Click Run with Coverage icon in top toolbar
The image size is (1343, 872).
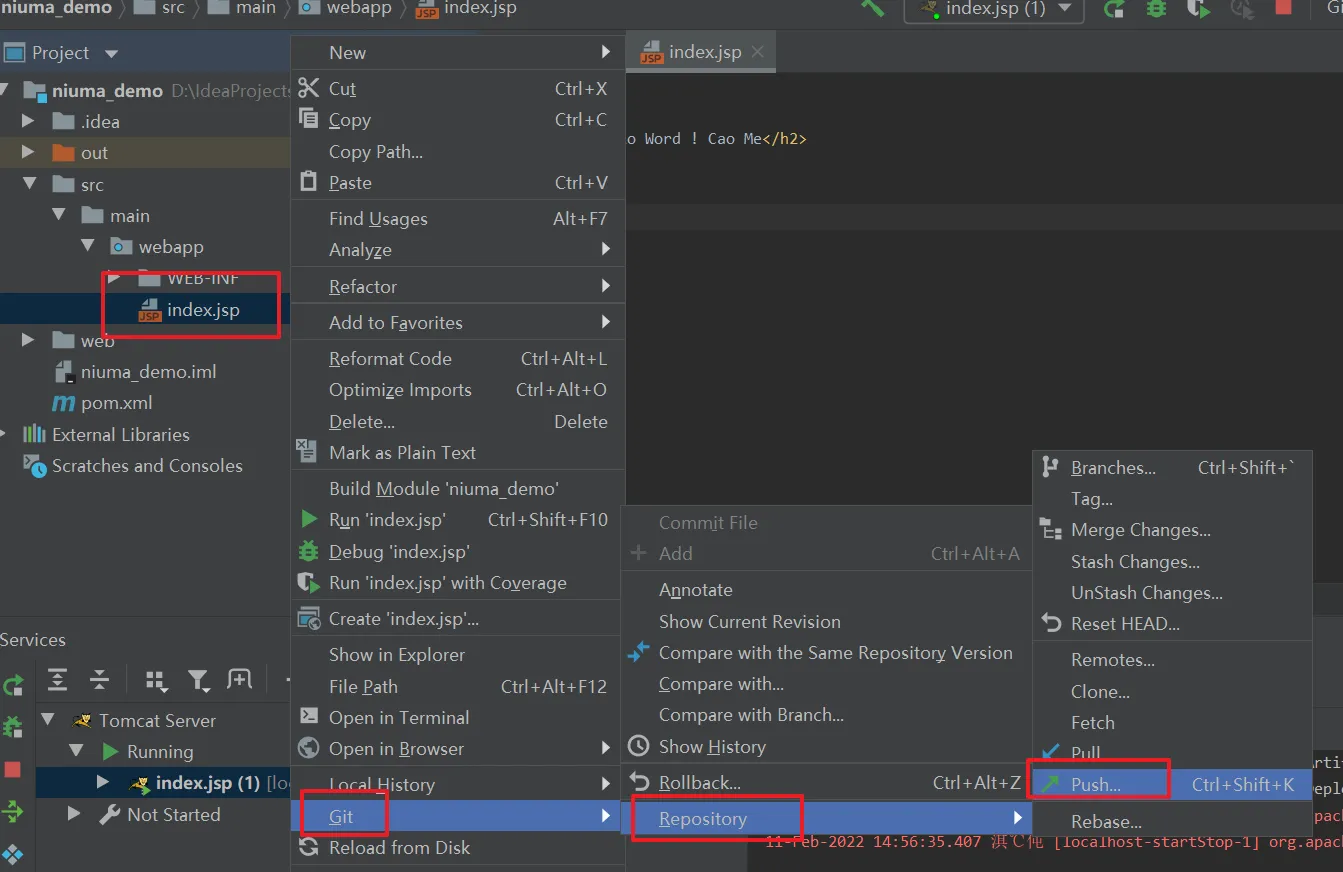[x=1198, y=9]
